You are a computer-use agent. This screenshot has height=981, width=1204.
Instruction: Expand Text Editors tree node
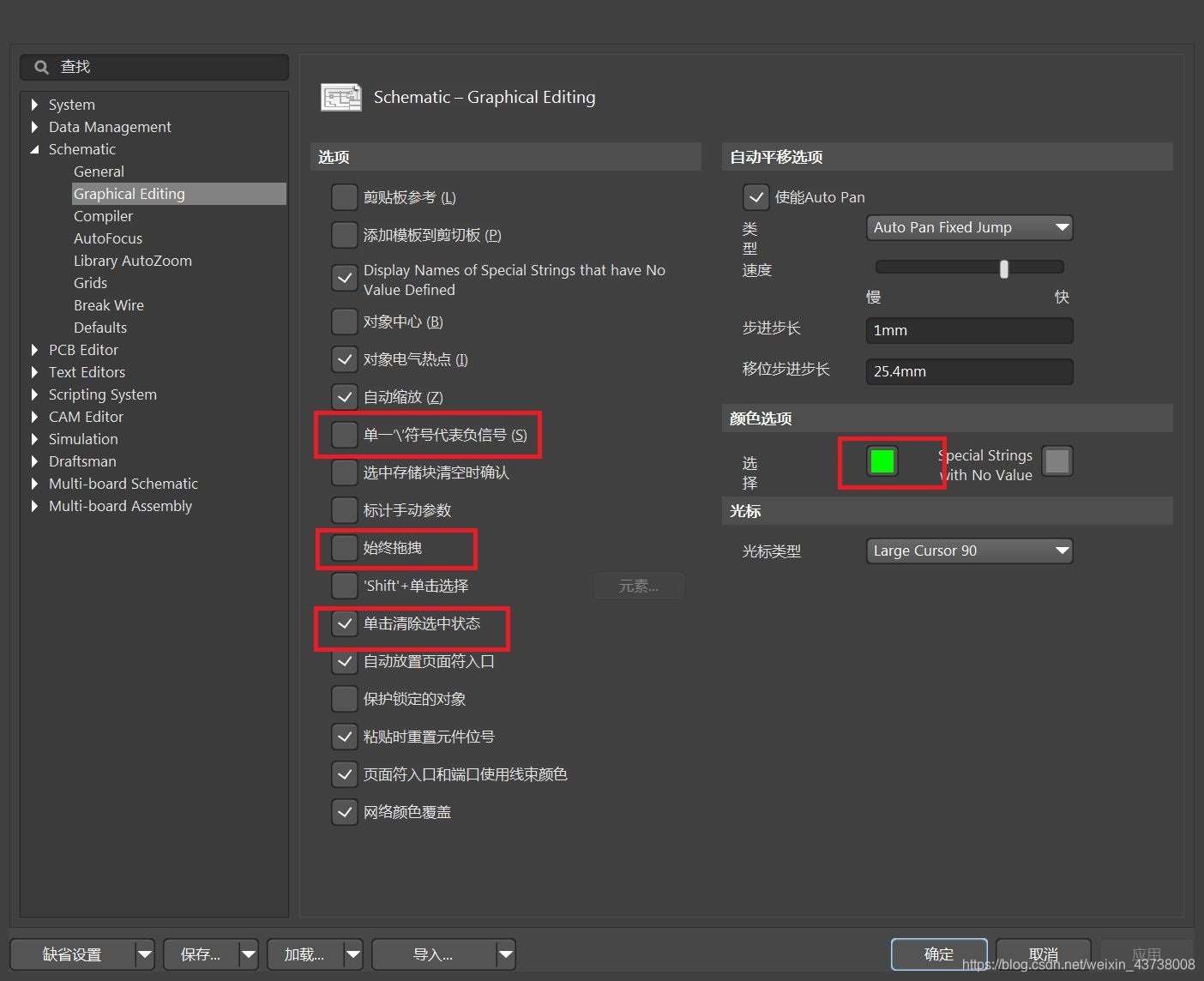(34, 372)
